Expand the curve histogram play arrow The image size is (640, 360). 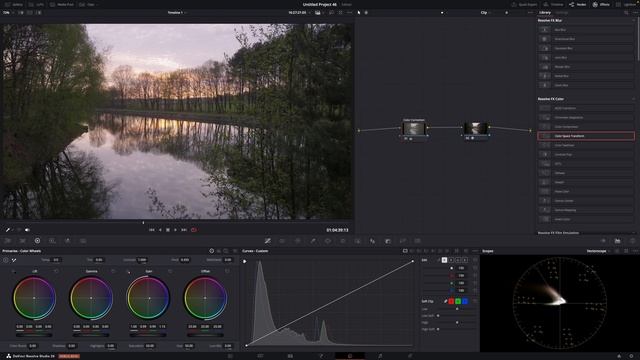coord(244,261)
